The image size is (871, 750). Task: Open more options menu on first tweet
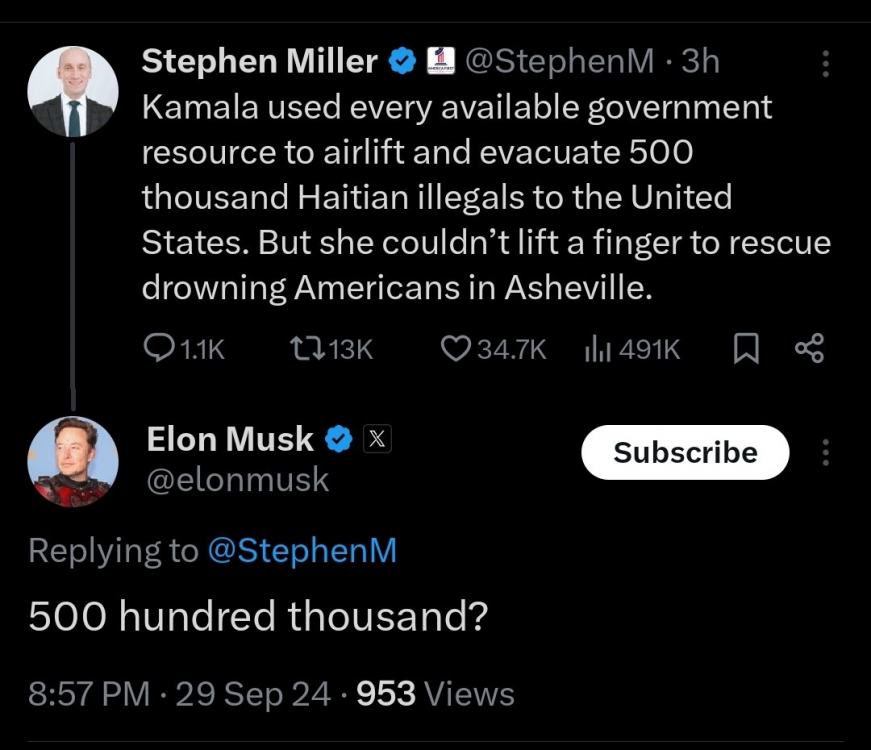pyautogui.click(x=826, y=64)
